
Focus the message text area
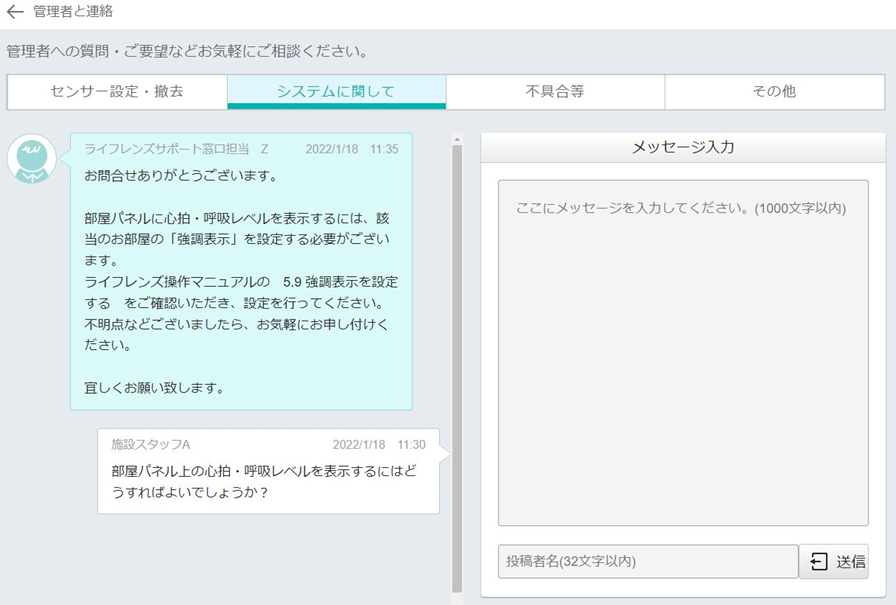coord(683,353)
